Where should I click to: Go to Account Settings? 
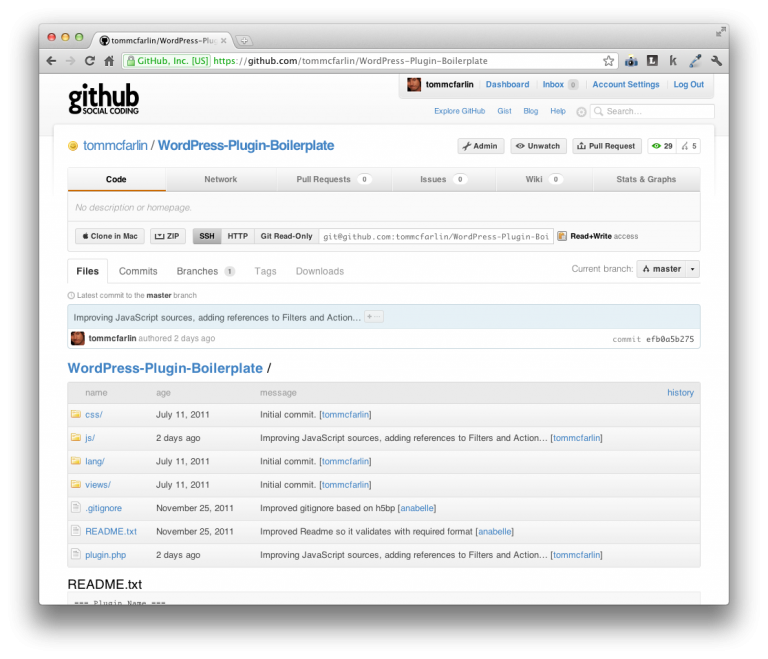pos(626,84)
